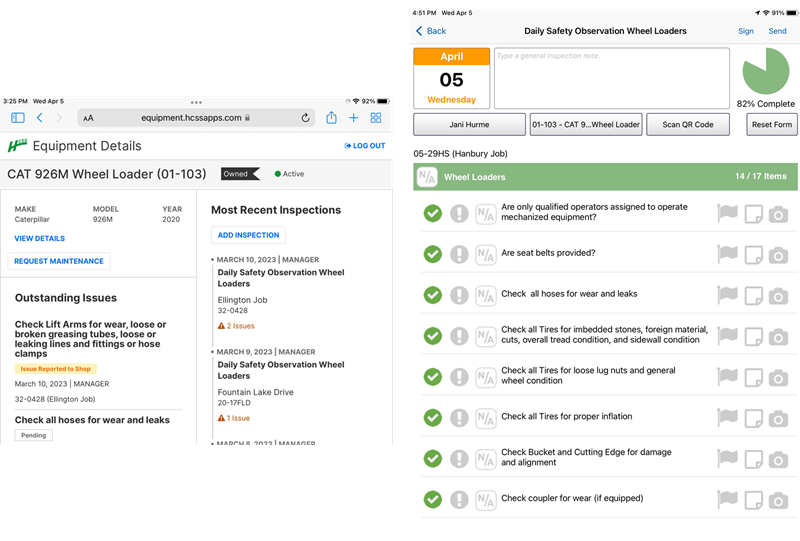The height and width of the screenshot is (541, 800).
Task: Click the LOG OUT link
Action: [x=365, y=146]
